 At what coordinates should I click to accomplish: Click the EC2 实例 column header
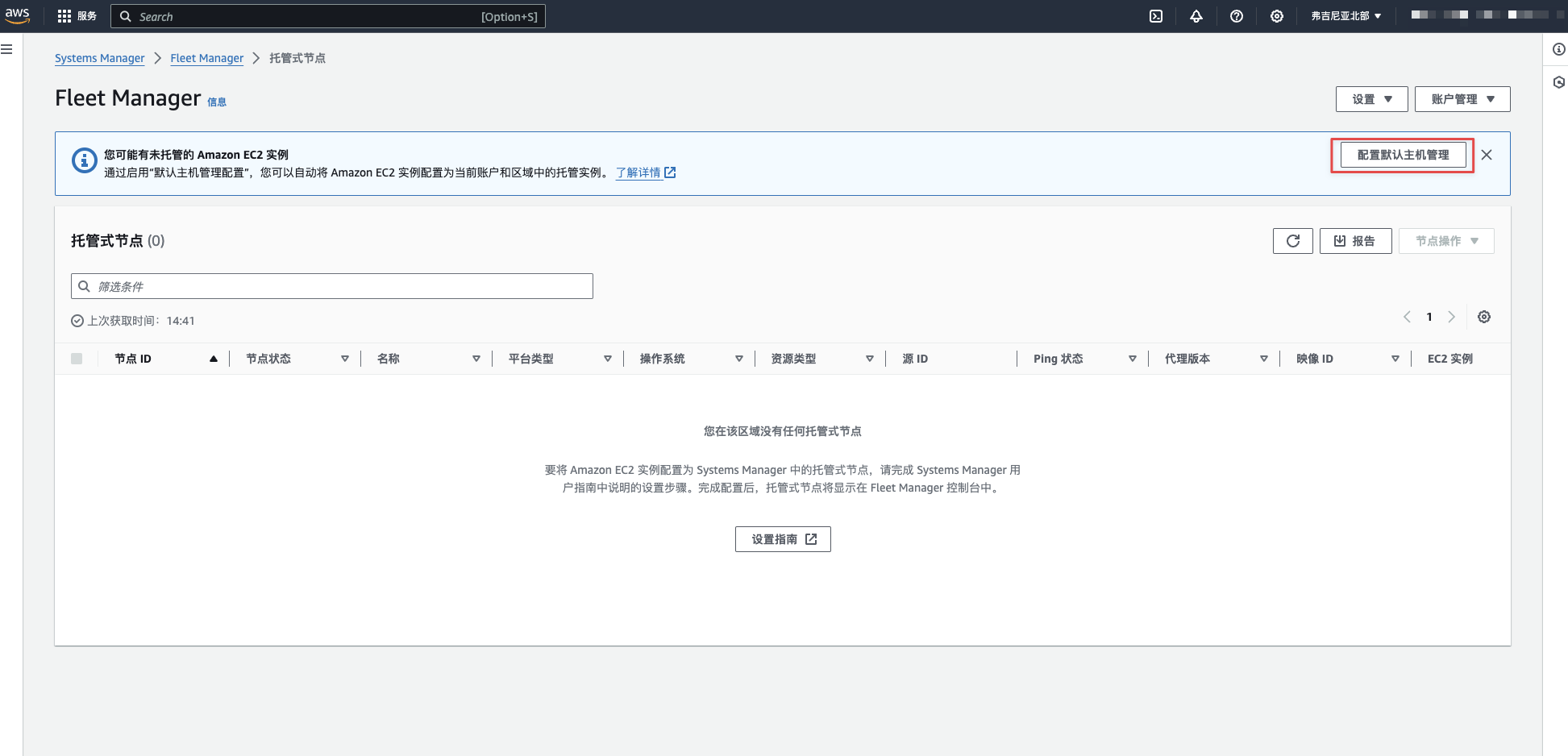click(x=1450, y=359)
